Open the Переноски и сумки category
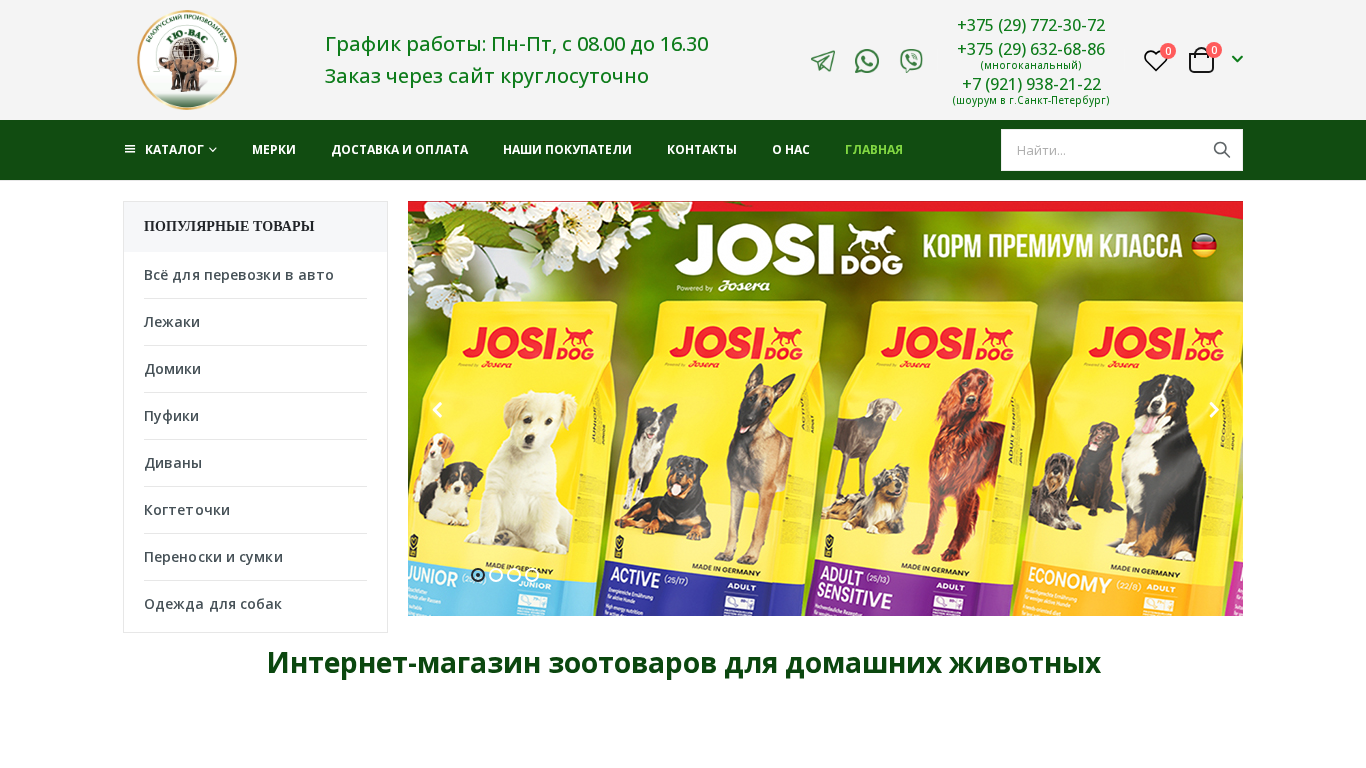The width and height of the screenshot is (1366, 768). [x=214, y=557]
